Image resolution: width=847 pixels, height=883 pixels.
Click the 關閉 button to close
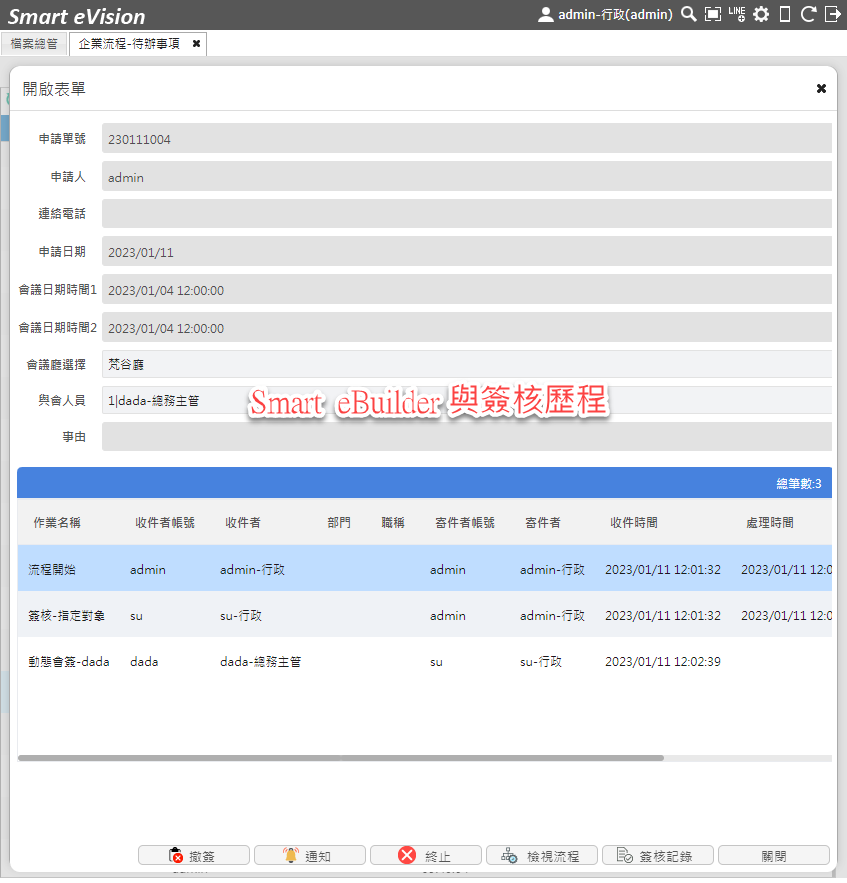[x=773, y=854]
